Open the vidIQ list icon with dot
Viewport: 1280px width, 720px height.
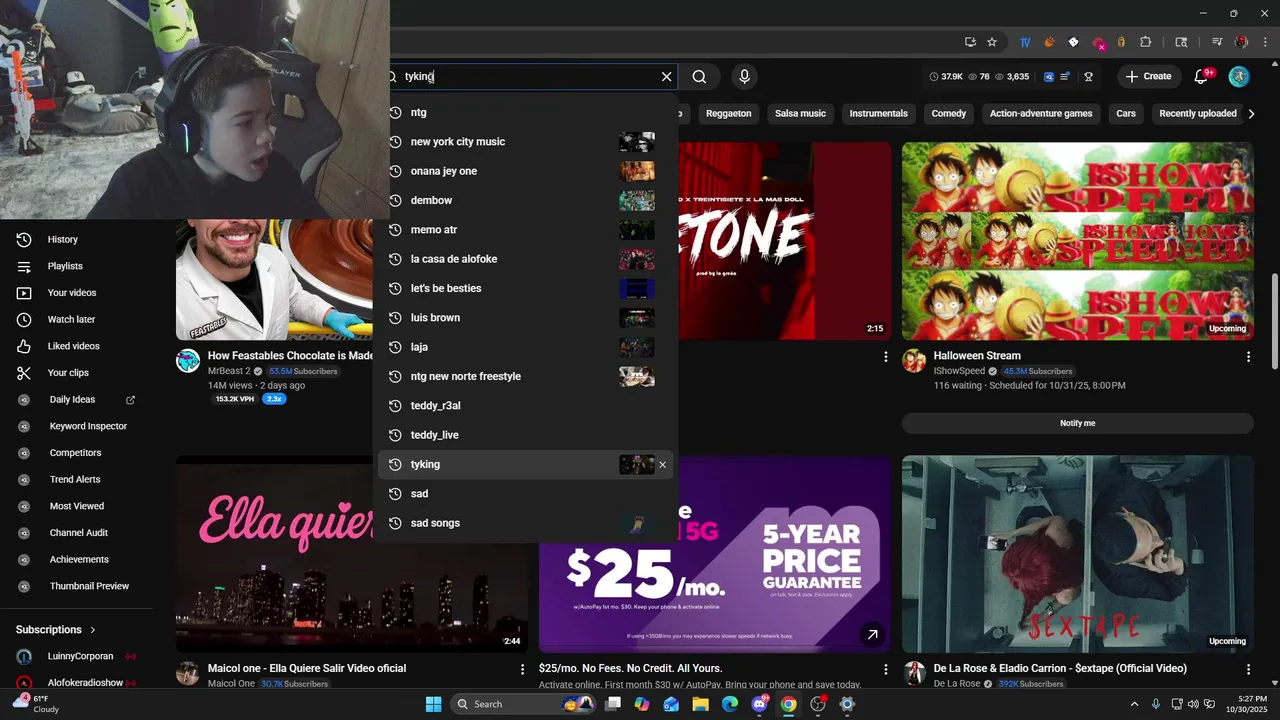[1066, 76]
